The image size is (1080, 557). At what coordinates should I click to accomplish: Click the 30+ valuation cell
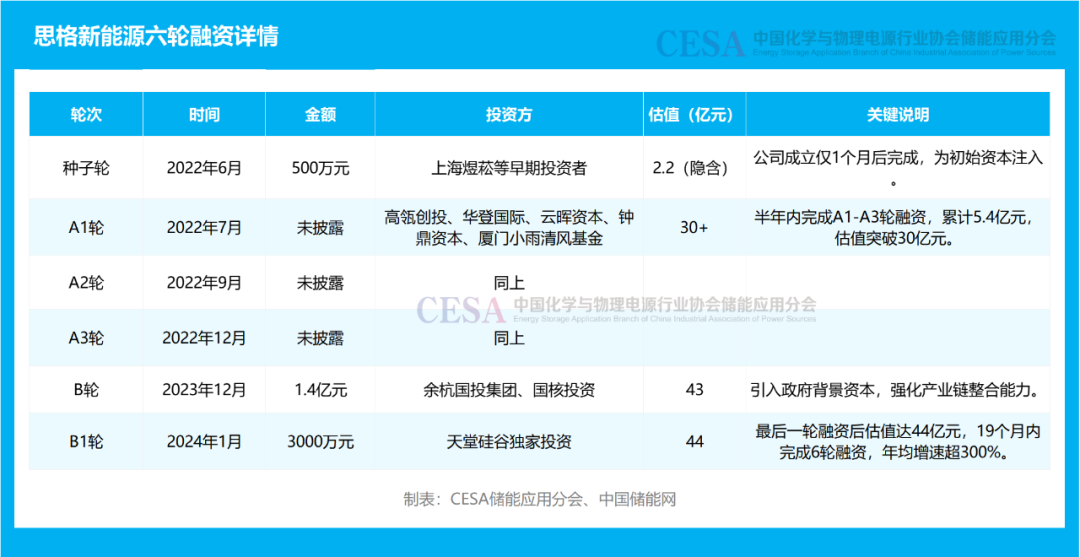(693, 227)
